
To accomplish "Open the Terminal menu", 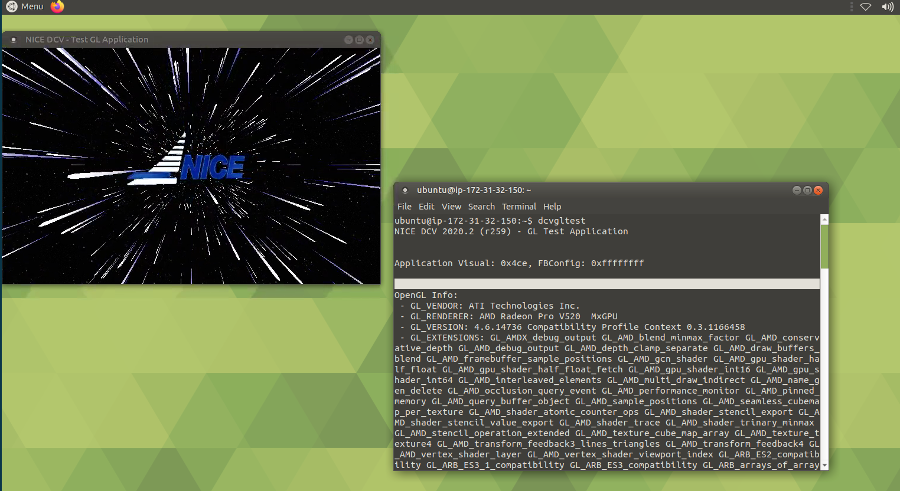I will 519,206.
